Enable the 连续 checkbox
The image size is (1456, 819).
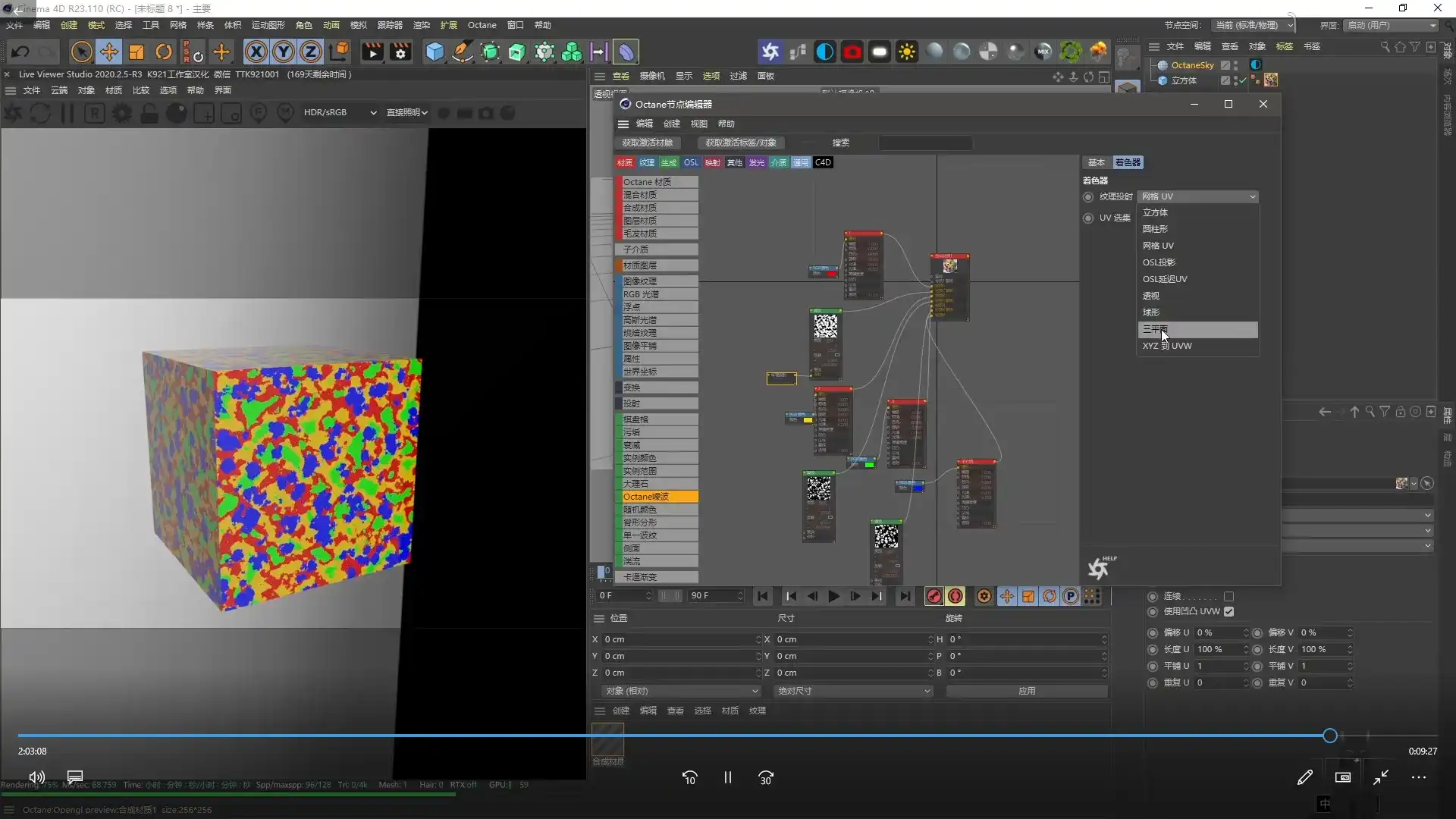[1228, 597]
